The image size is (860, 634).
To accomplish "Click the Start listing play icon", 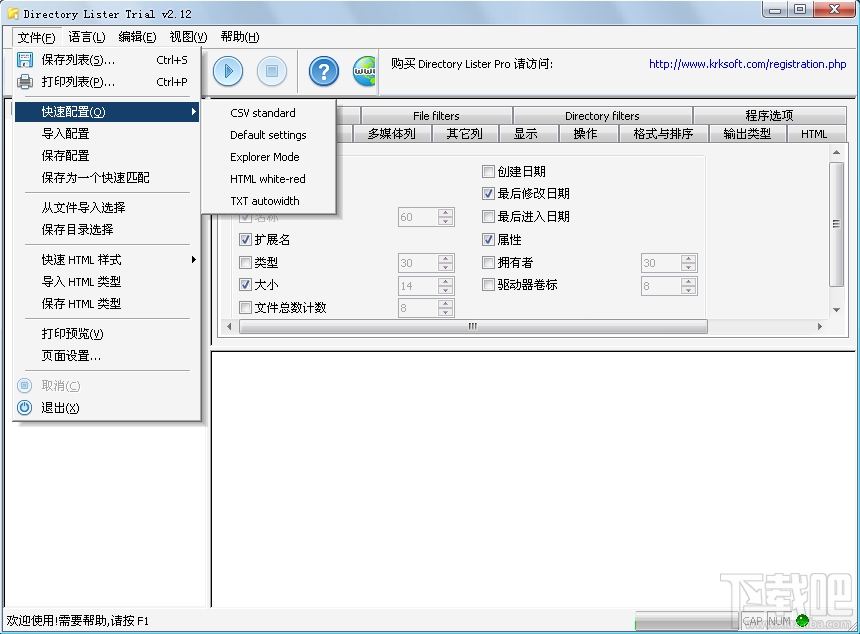I will pyautogui.click(x=227, y=71).
